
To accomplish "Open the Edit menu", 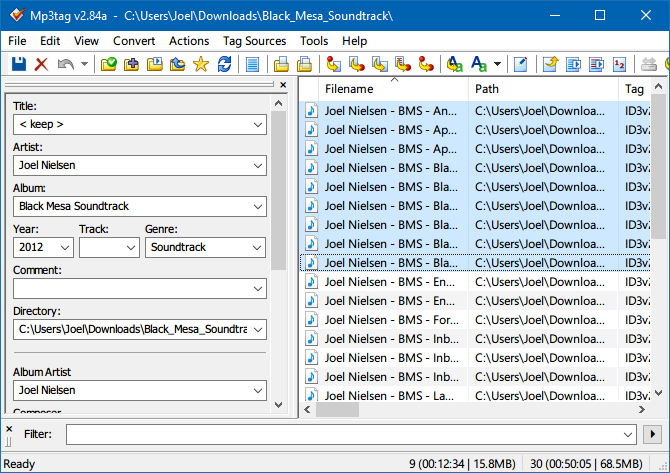I will [50, 41].
